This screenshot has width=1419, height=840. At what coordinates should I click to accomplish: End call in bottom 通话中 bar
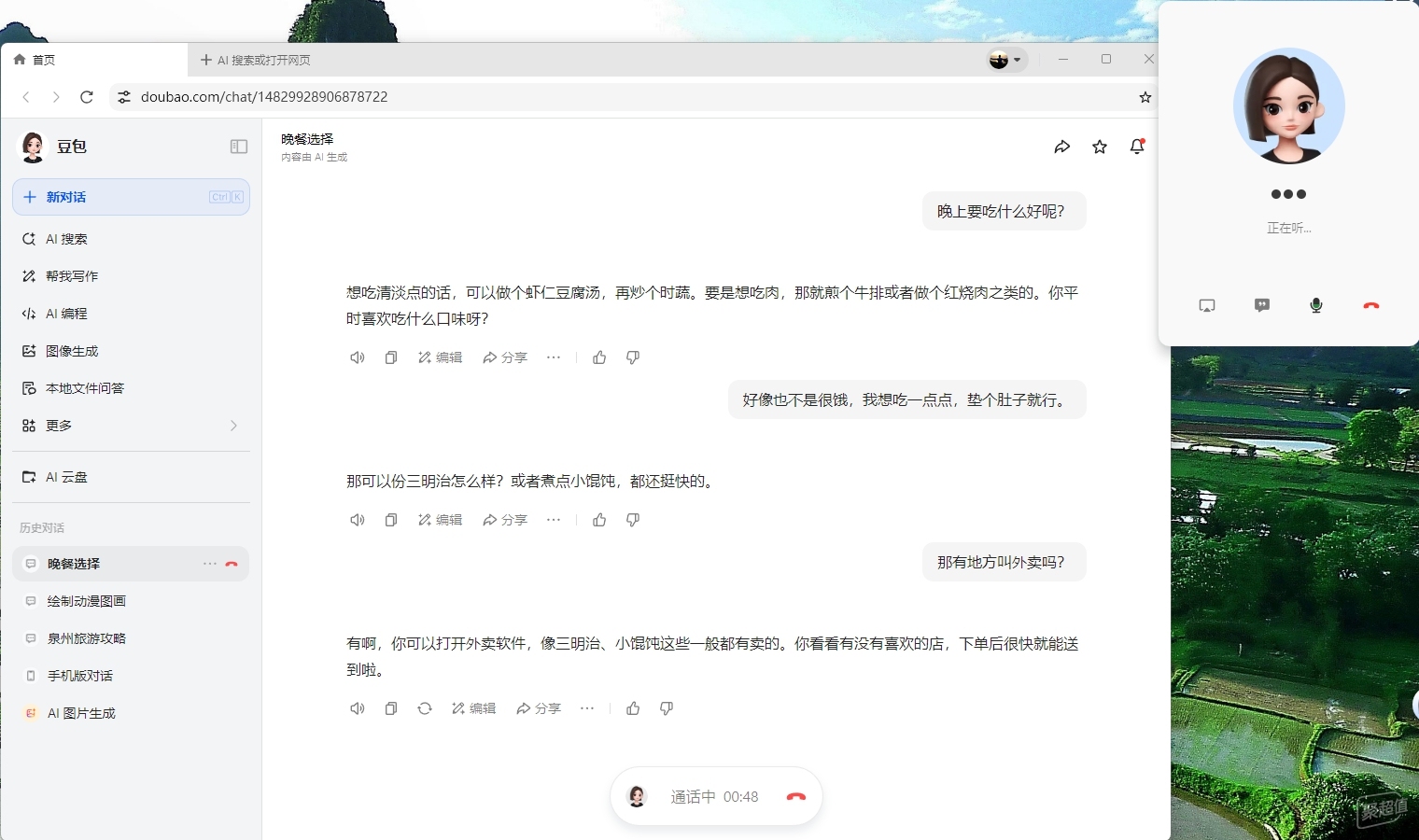point(795,797)
